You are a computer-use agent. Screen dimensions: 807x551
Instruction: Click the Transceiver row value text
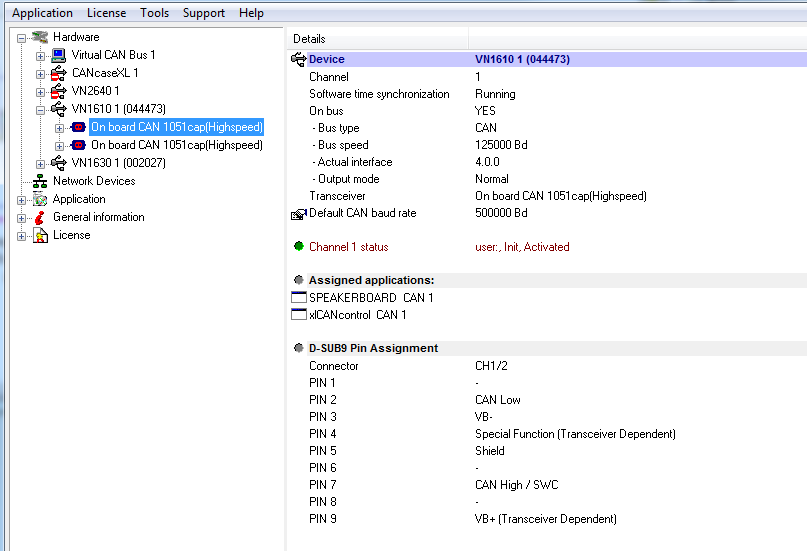561,196
